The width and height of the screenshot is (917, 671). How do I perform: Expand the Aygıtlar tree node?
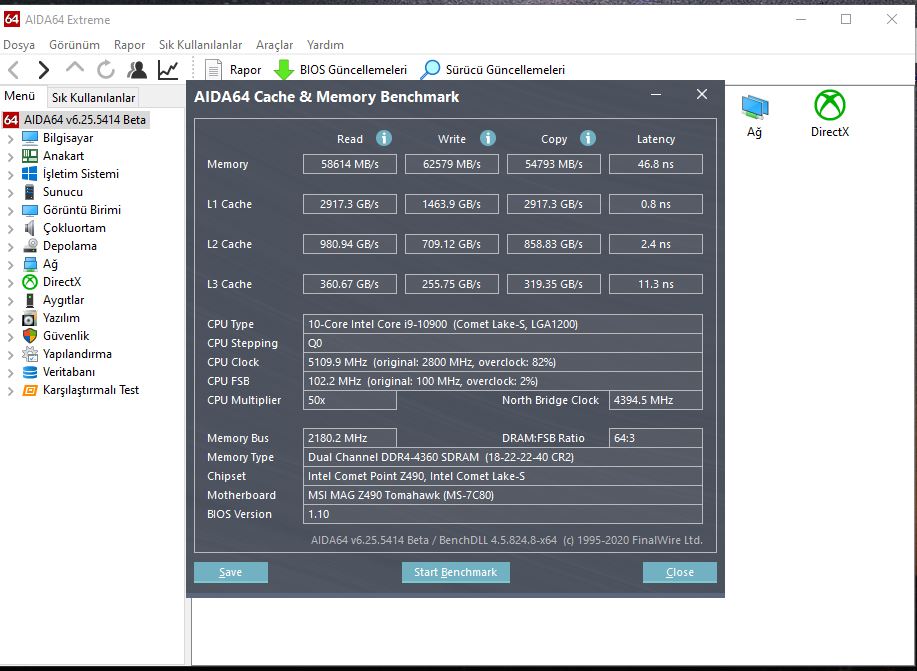11,301
